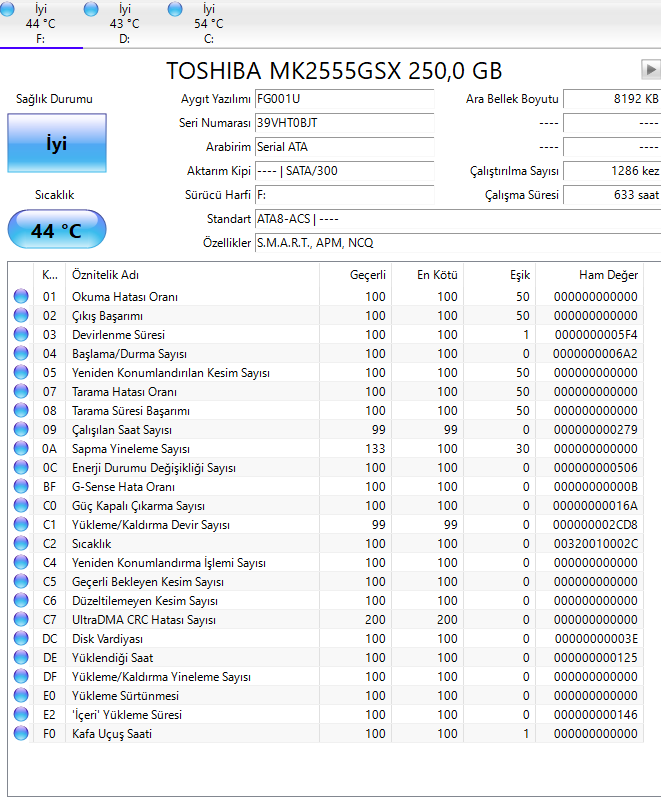
Task: Click the Öznitelik Adı column header
Action: click(x=192, y=275)
